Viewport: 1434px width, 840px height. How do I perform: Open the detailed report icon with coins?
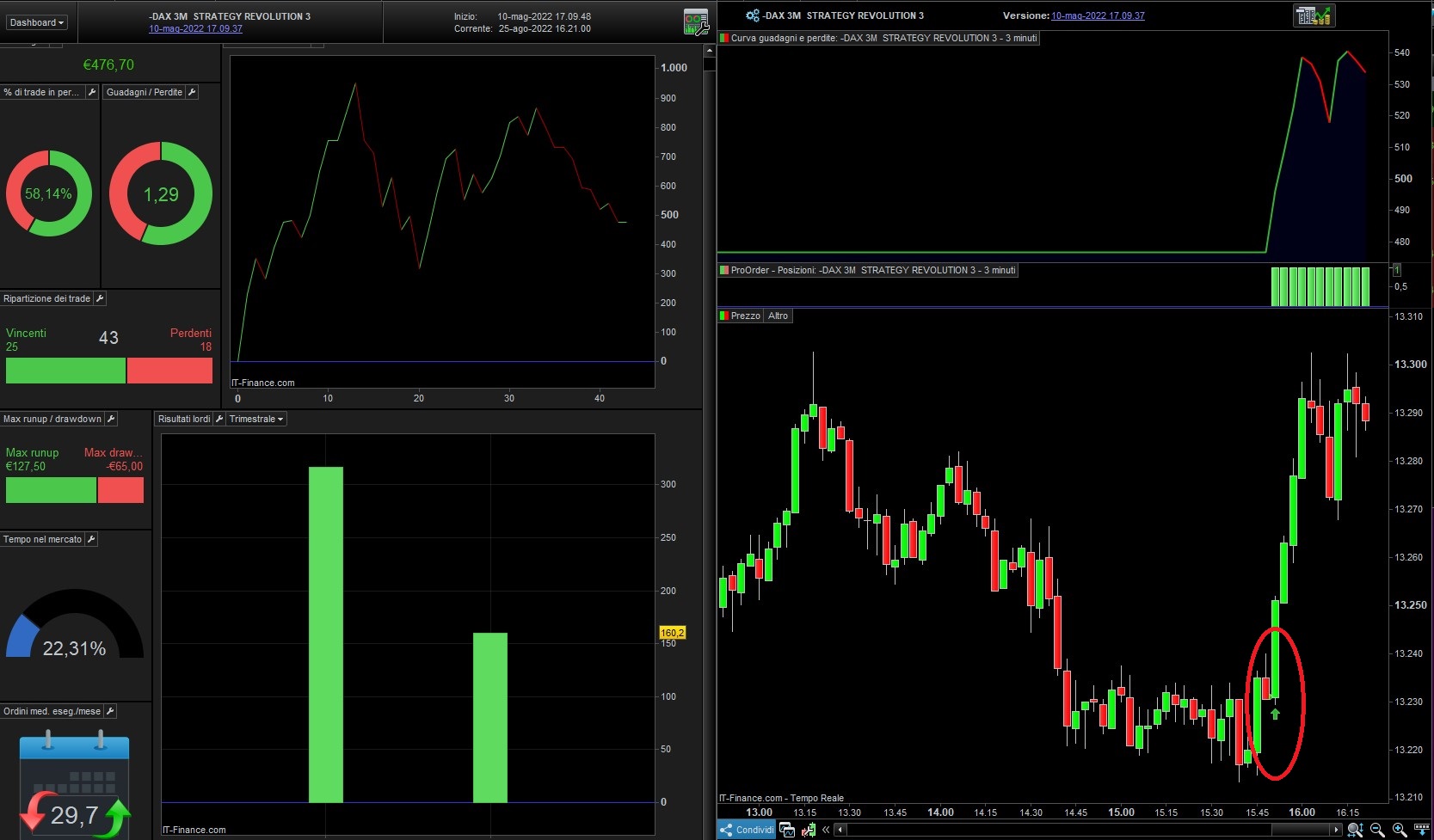point(1314,15)
